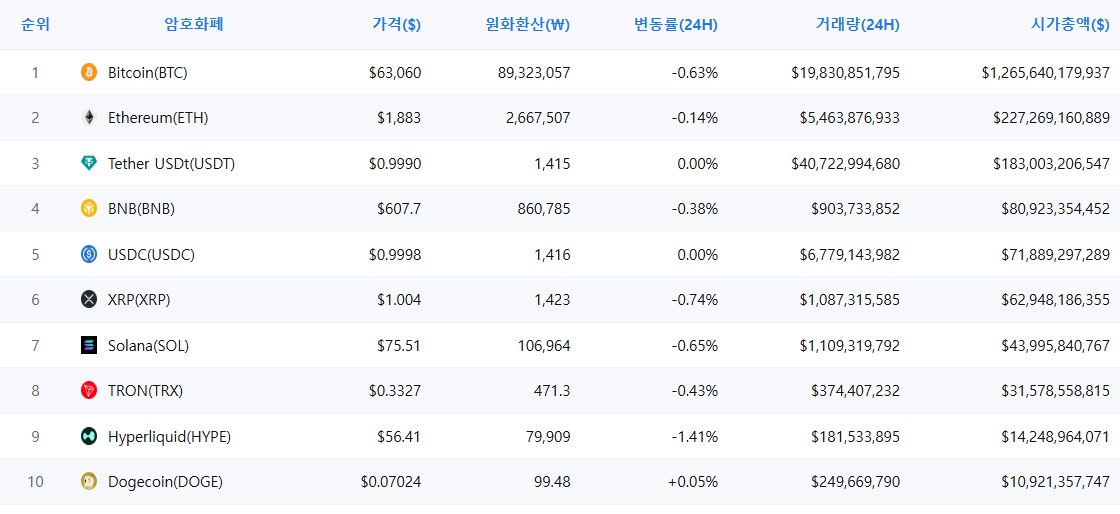Click the XRP coin icon
1120x514 pixels.
tap(89, 300)
